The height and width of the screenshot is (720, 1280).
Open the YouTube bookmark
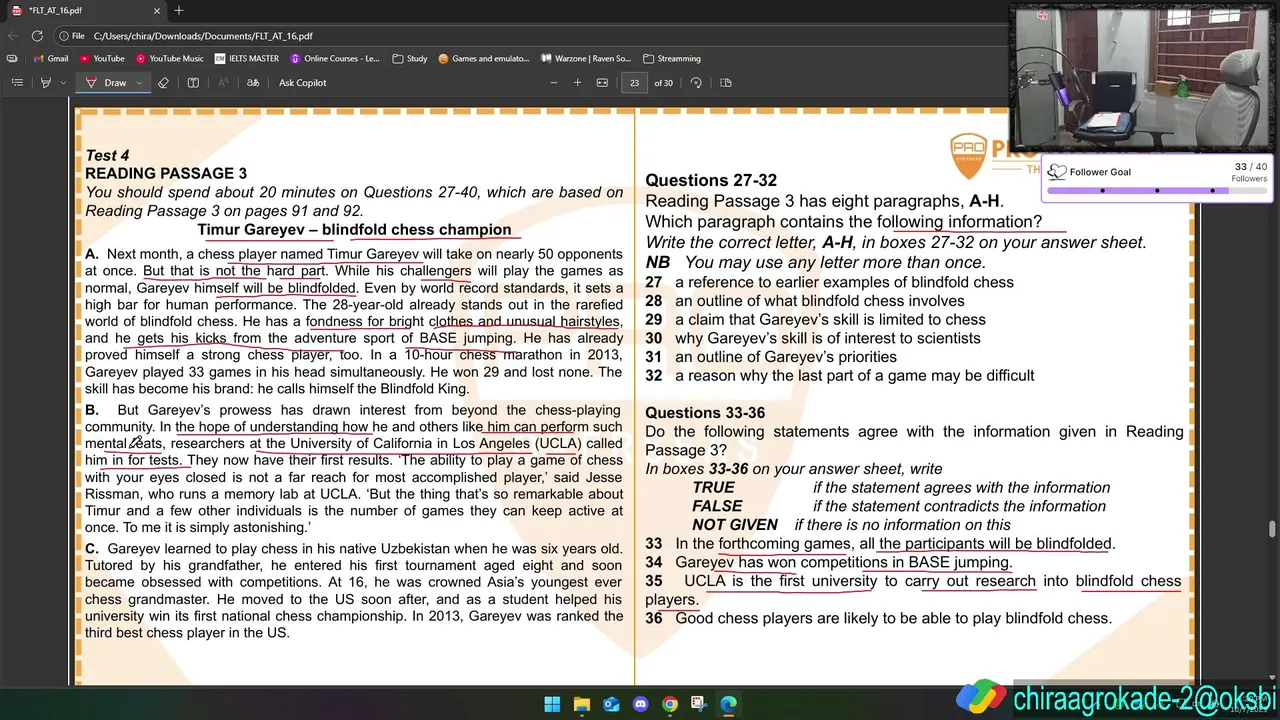102,58
